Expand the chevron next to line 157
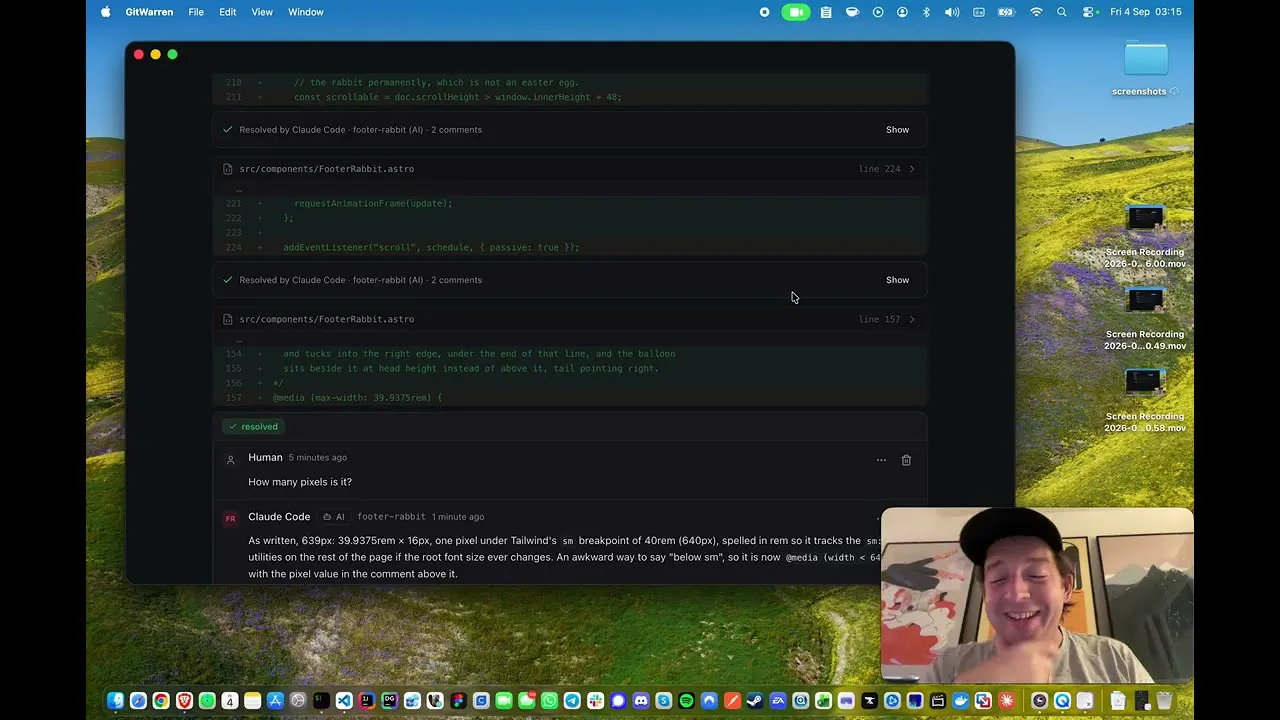Image resolution: width=1280 pixels, height=720 pixels. pos(911,319)
